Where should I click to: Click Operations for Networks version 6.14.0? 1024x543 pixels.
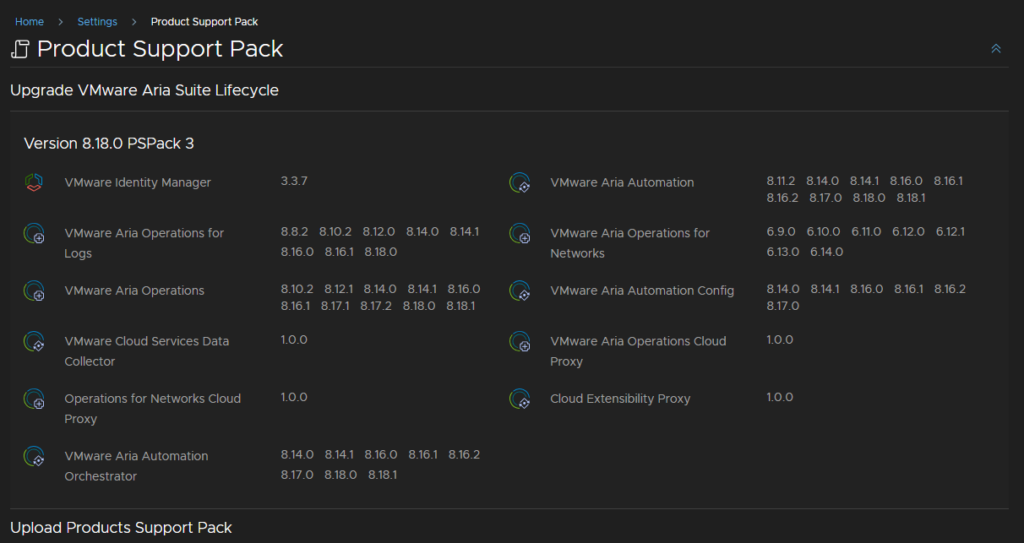pyautogui.click(x=827, y=252)
